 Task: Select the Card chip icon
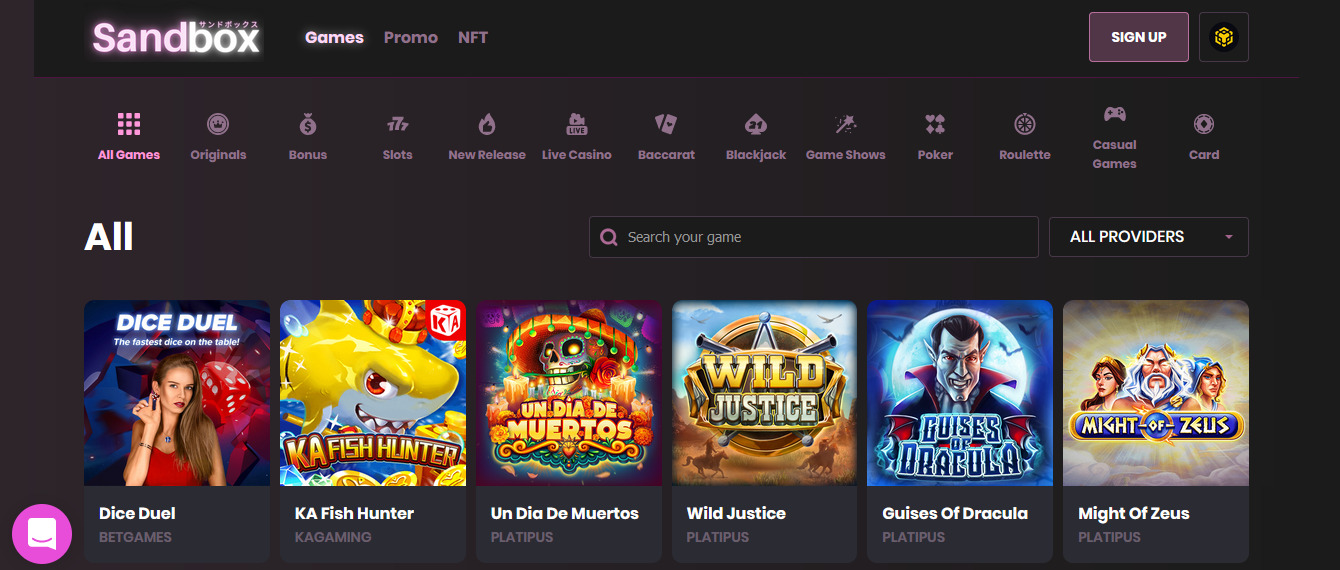[1204, 124]
